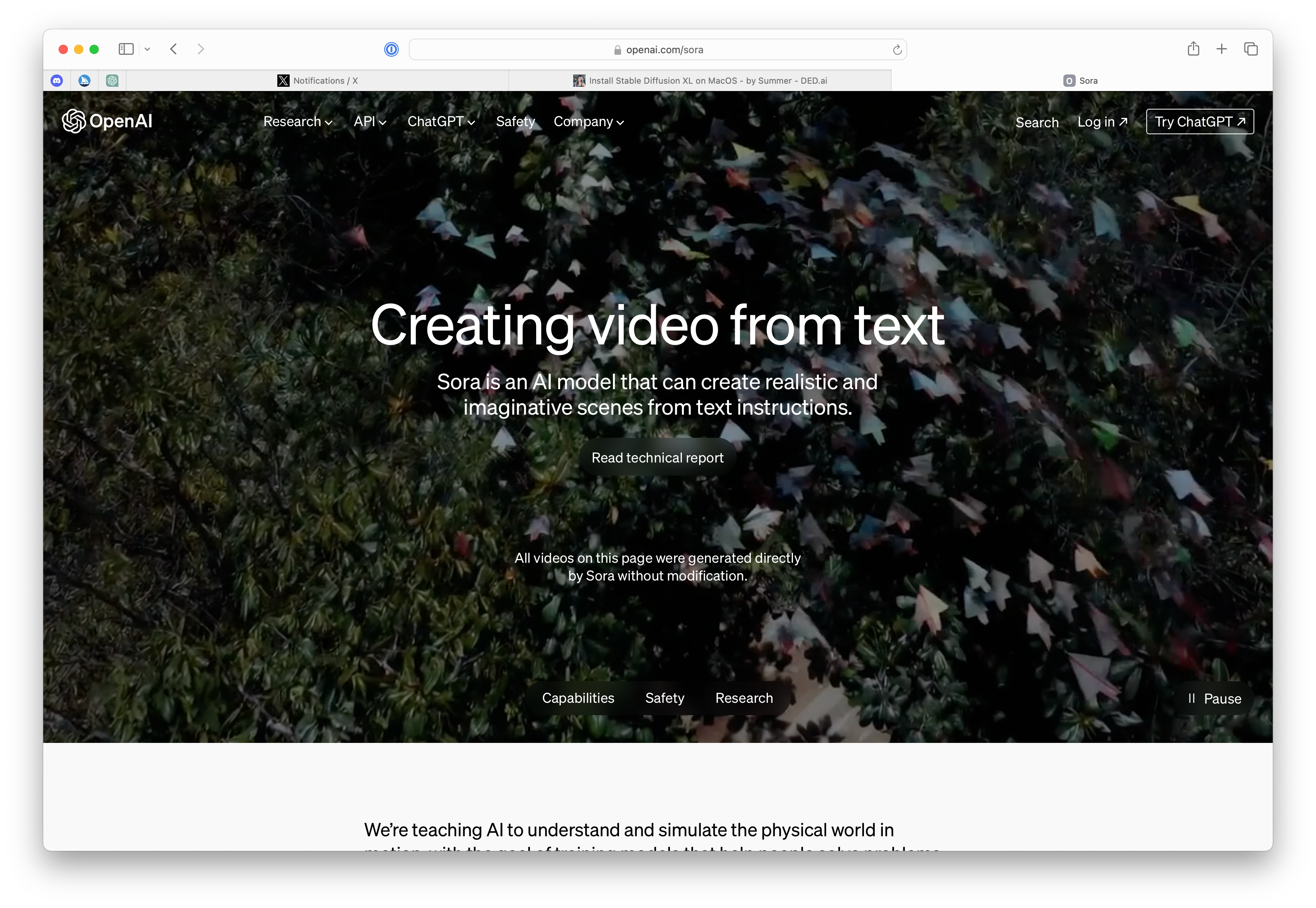Switch to Notifications / X tab

click(x=317, y=81)
